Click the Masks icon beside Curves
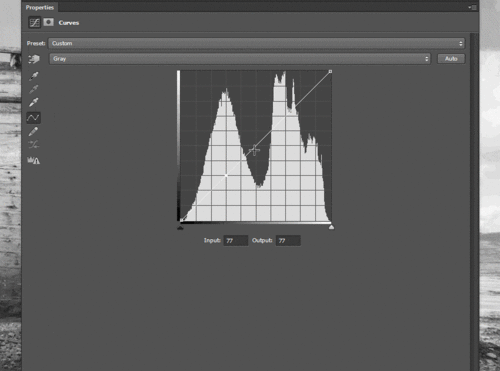This screenshot has width=500, height=371. (49, 22)
